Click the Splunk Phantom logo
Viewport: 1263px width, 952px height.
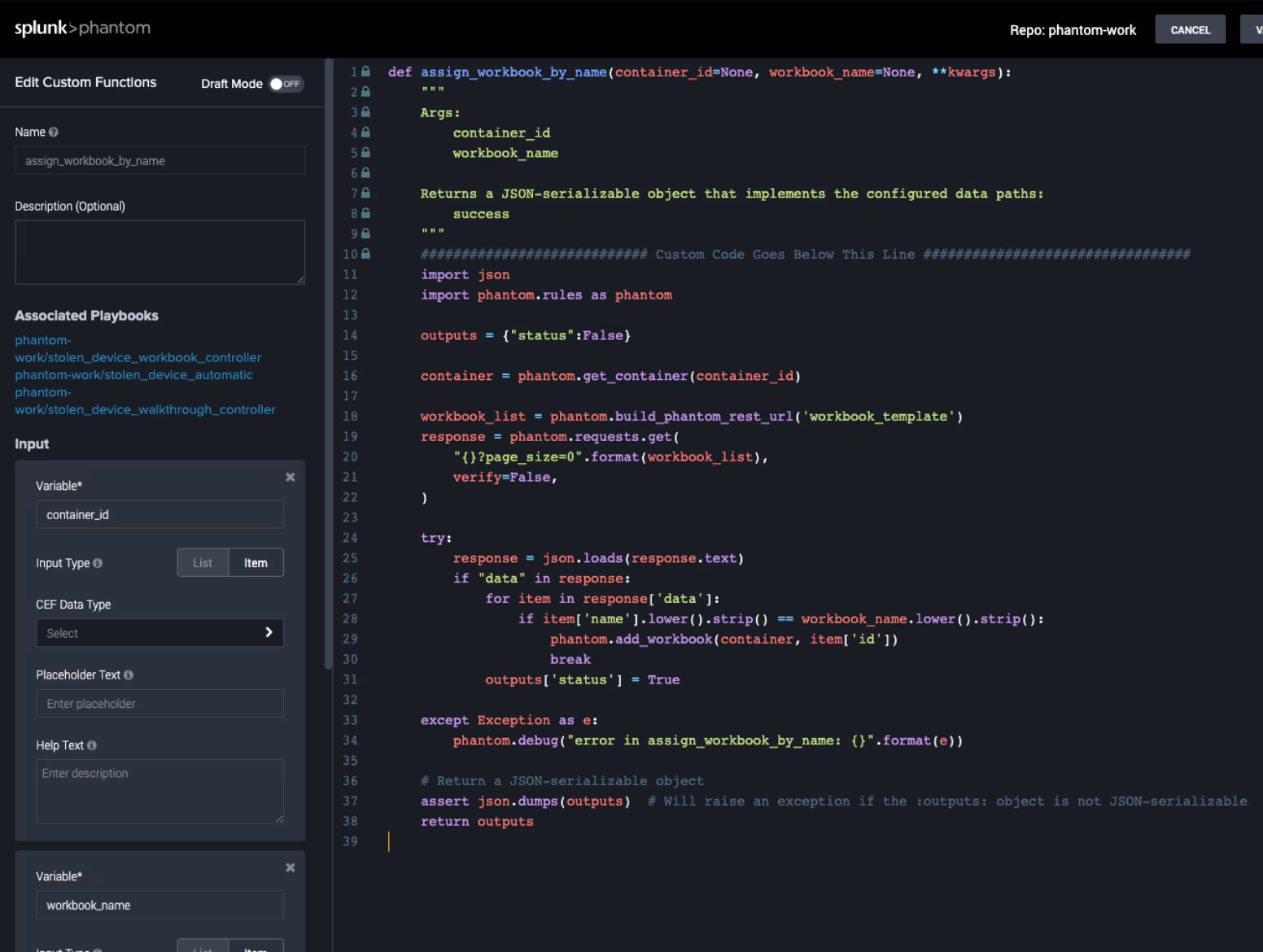(x=82, y=28)
